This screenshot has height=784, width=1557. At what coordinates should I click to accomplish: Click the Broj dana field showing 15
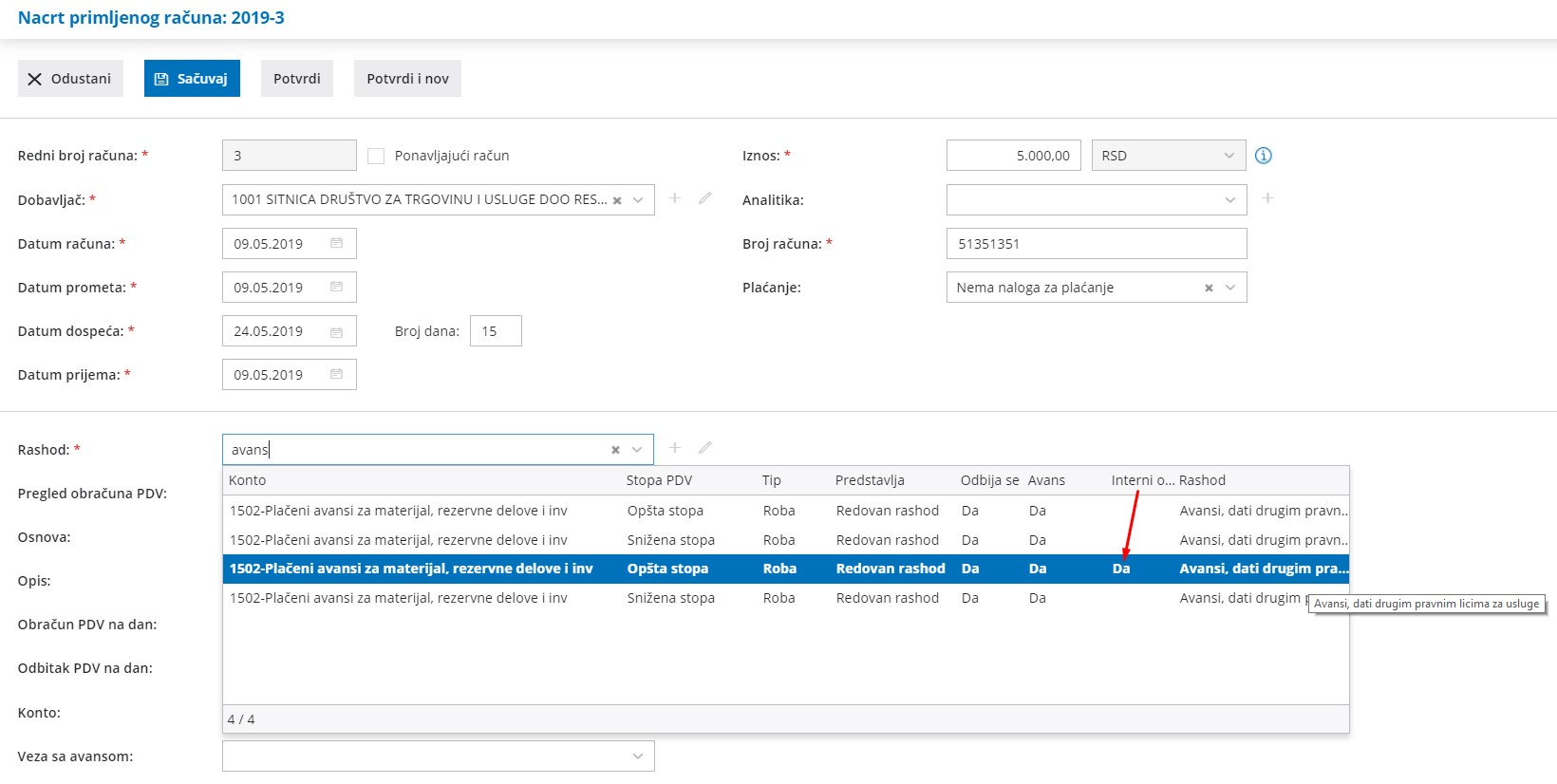496,331
